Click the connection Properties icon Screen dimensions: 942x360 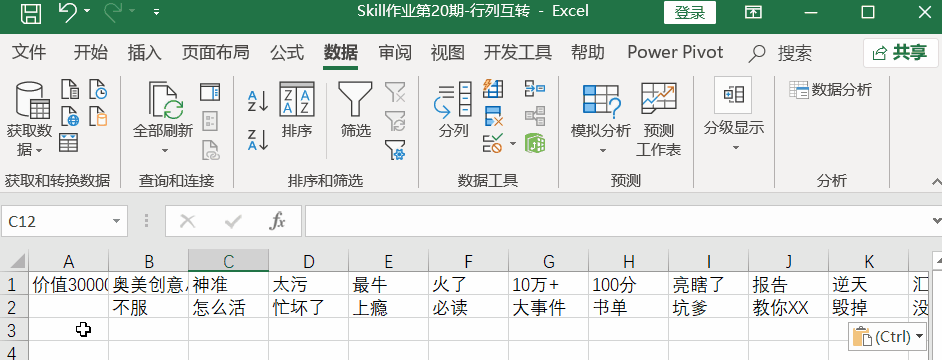pyautogui.click(x=210, y=121)
